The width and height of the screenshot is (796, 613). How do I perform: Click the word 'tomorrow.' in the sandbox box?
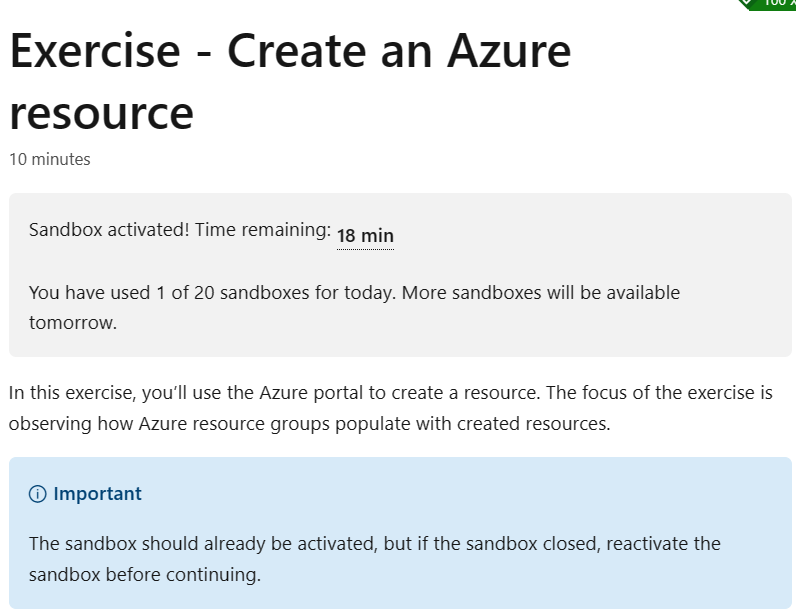73,323
